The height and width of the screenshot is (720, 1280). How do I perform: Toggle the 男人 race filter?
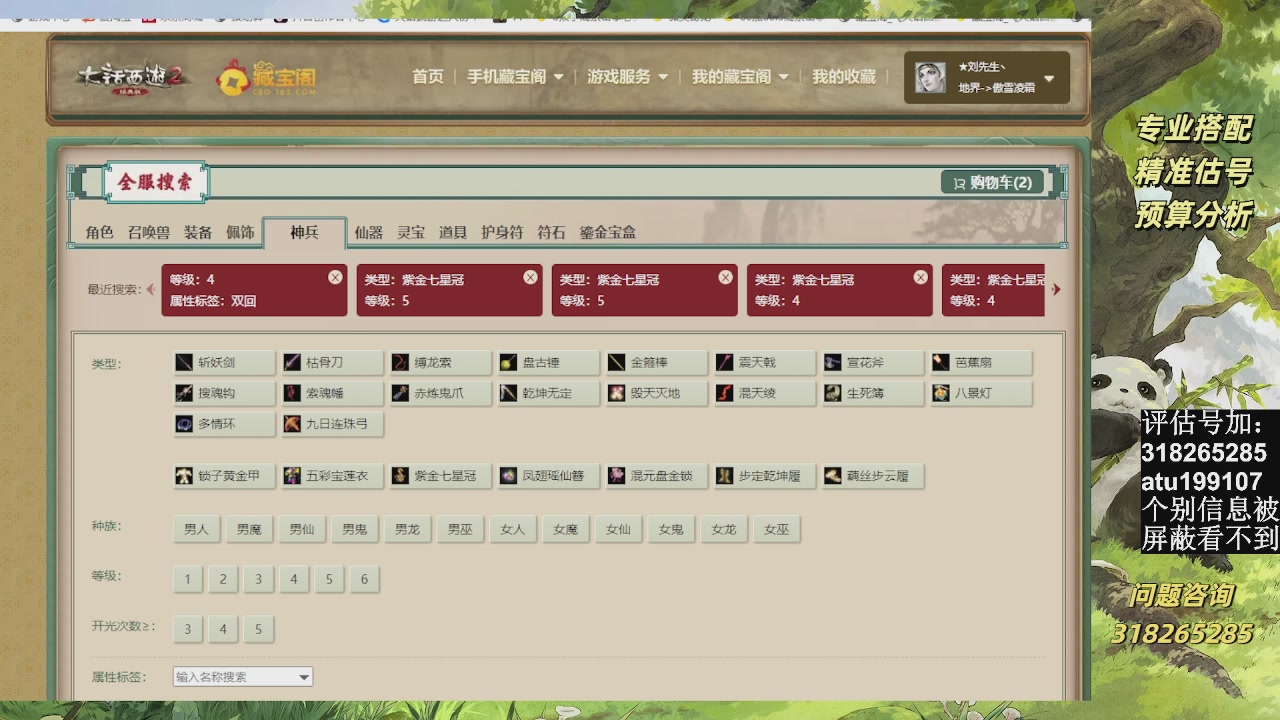196,529
